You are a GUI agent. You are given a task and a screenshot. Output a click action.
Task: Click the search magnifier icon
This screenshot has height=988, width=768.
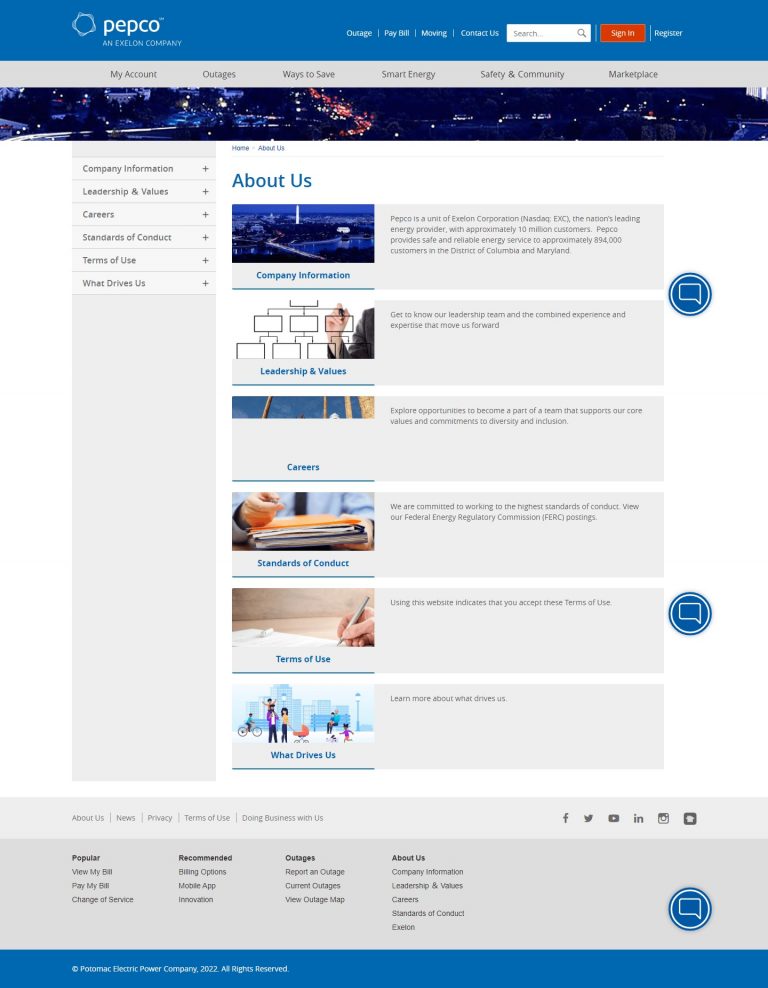point(581,33)
